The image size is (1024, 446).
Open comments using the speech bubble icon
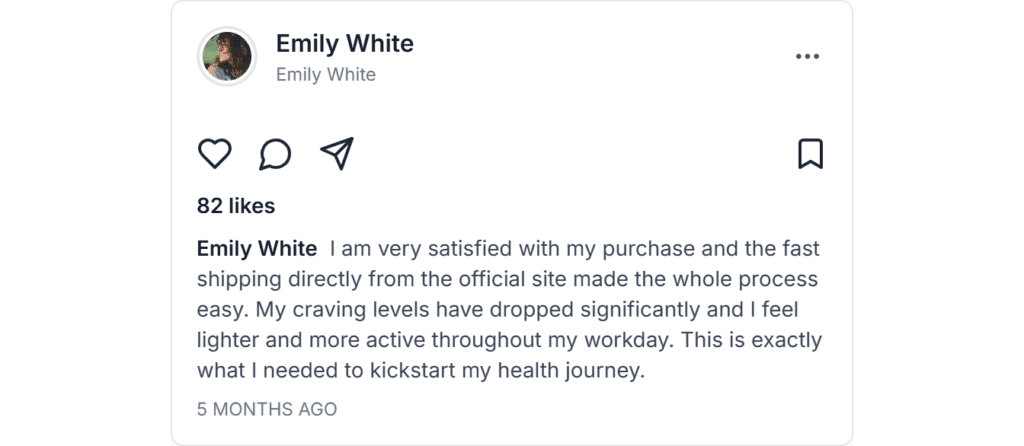[x=275, y=154]
